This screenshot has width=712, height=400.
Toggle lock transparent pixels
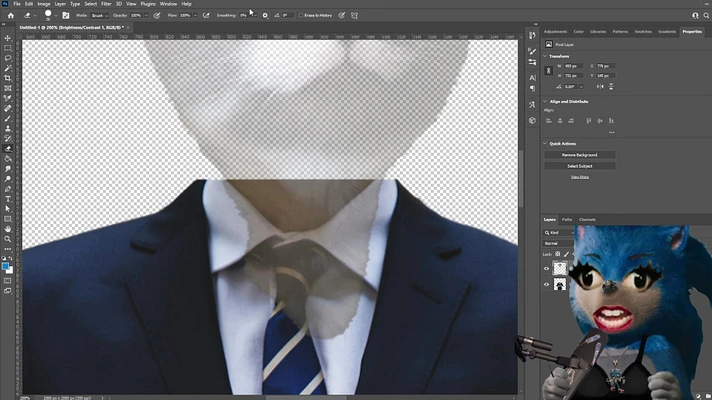pyautogui.click(x=558, y=254)
